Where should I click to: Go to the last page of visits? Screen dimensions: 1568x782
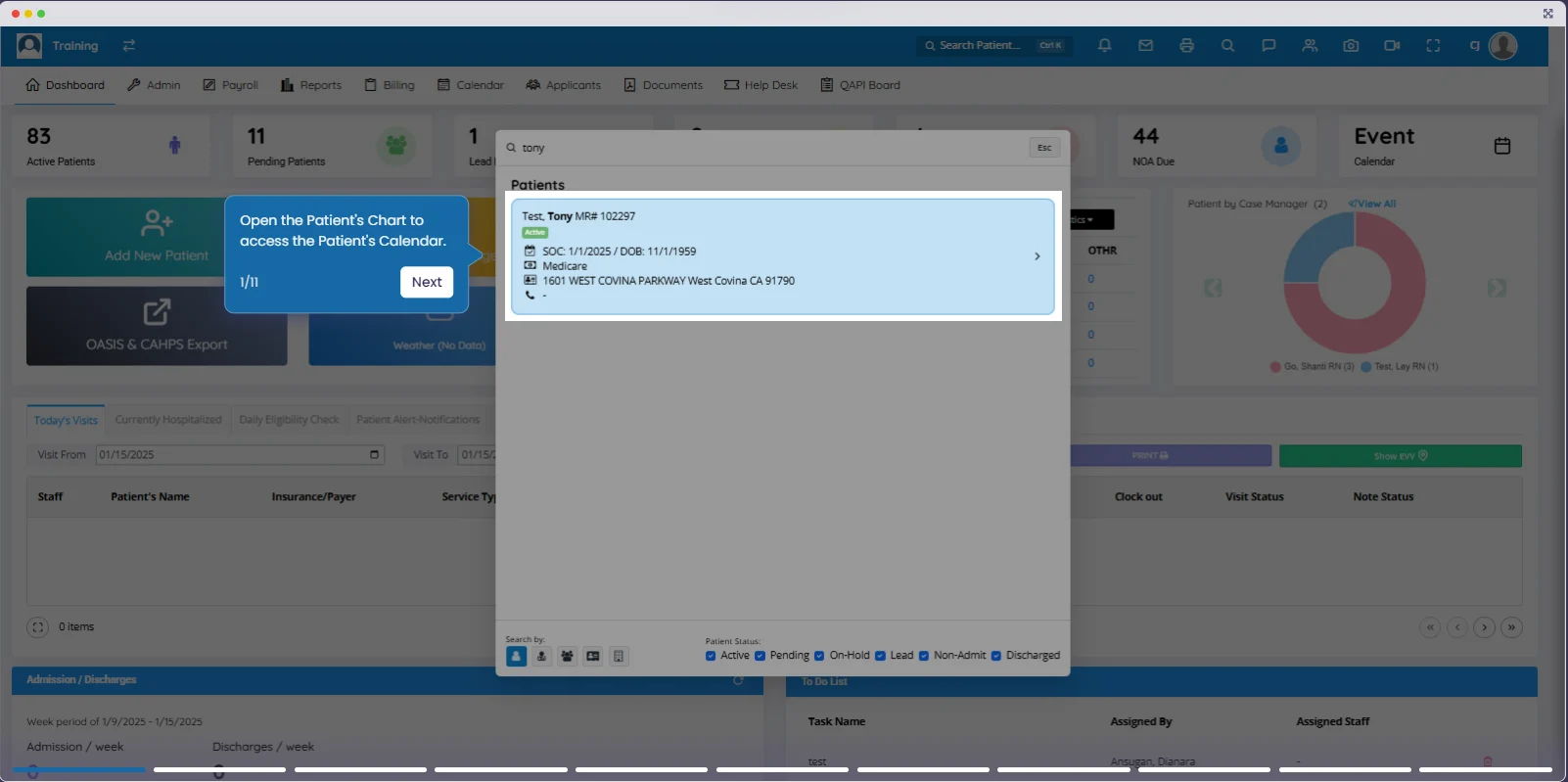1512,627
